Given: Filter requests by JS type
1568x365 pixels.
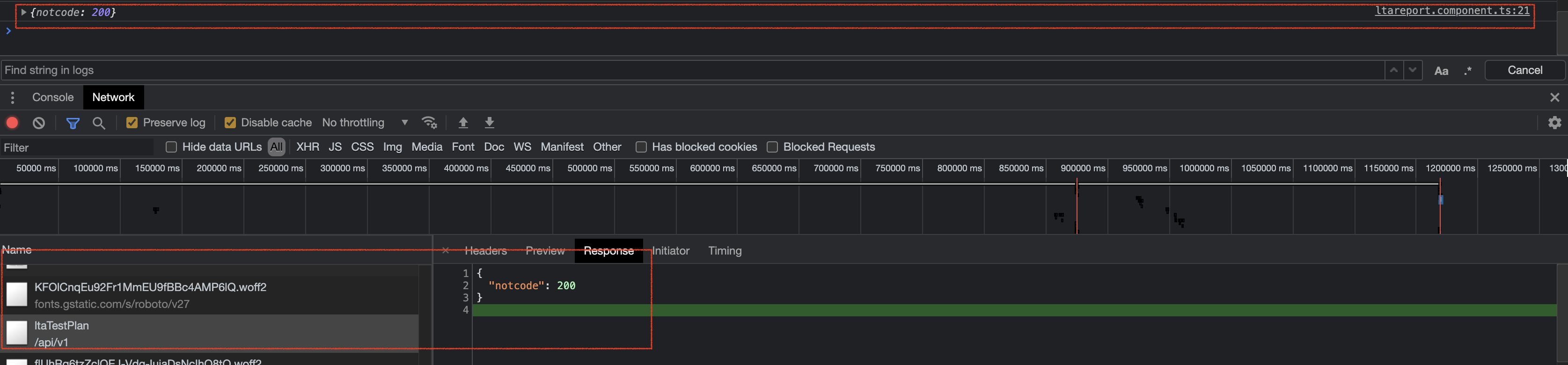Looking at the screenshot, I should pos(336,147).
